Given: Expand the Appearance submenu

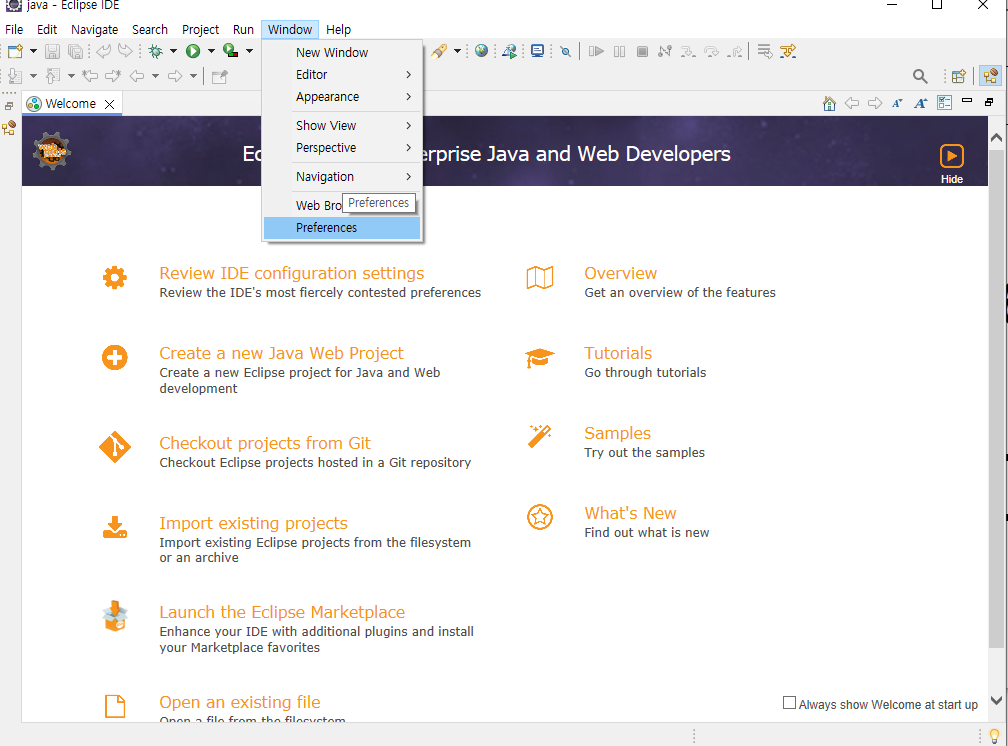Looking at the screenshot, I should point(342,96).
